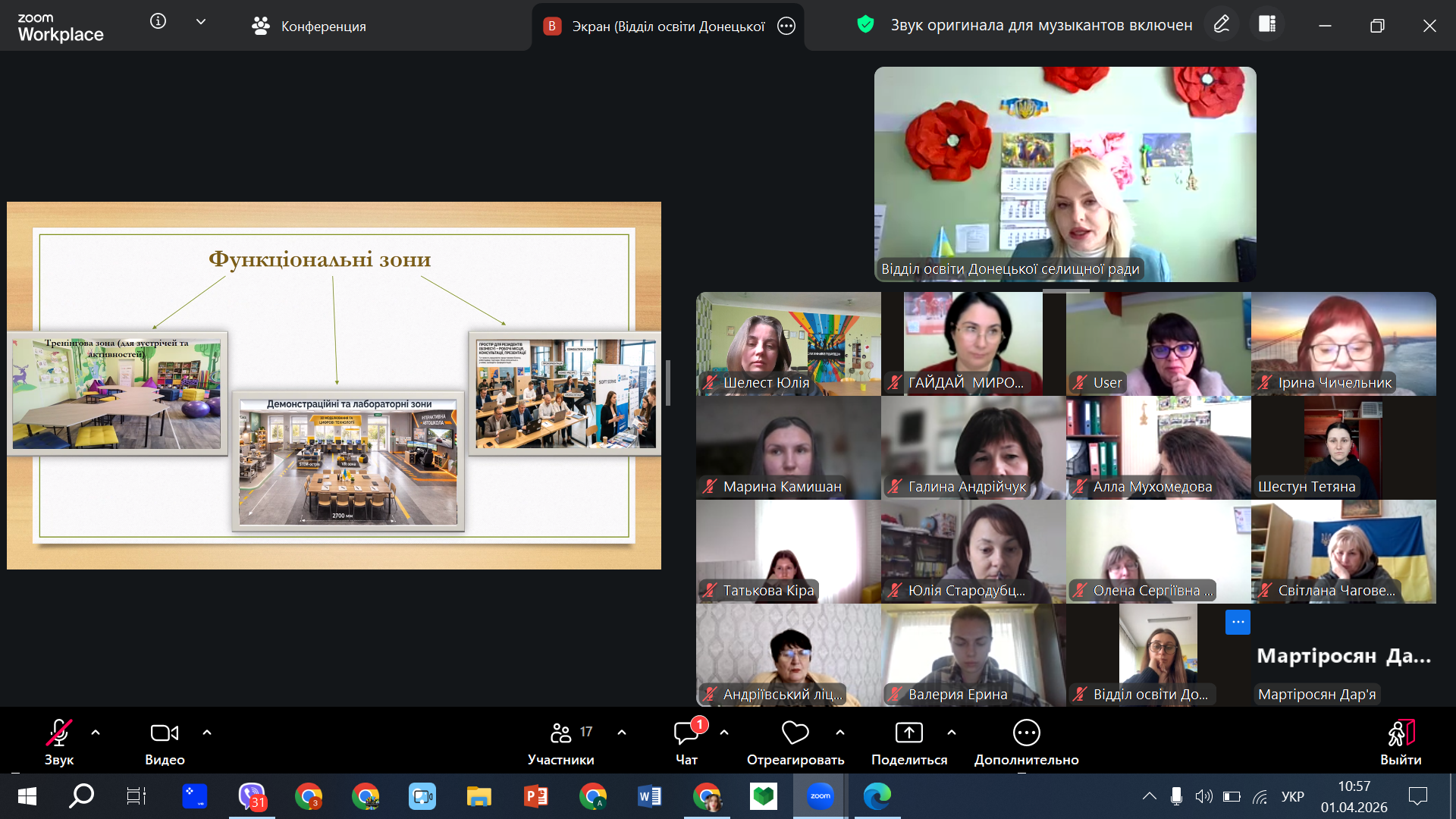This screenshot has width=1456, height=819.
Task: Click blue options button on Мартіросян tile
Action: pyautogui.click(x=1237, y=622)
